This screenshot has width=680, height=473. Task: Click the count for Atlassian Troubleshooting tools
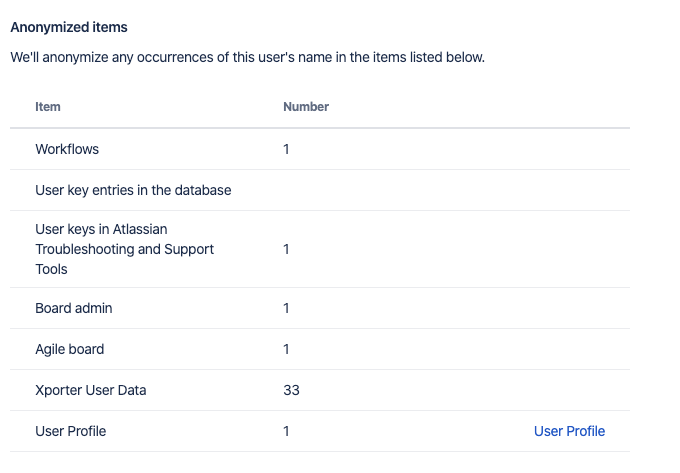coord(286,249)
